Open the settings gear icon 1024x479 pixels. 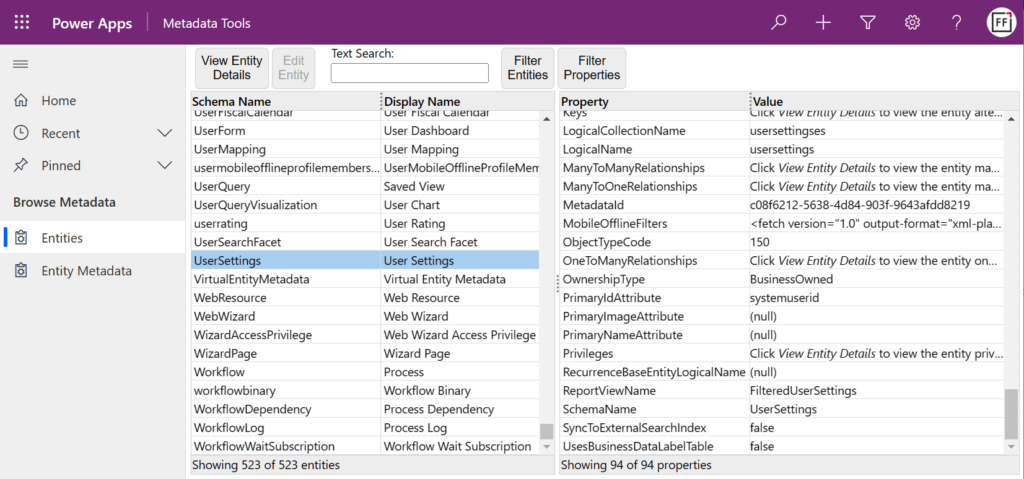tap(912, 23)
